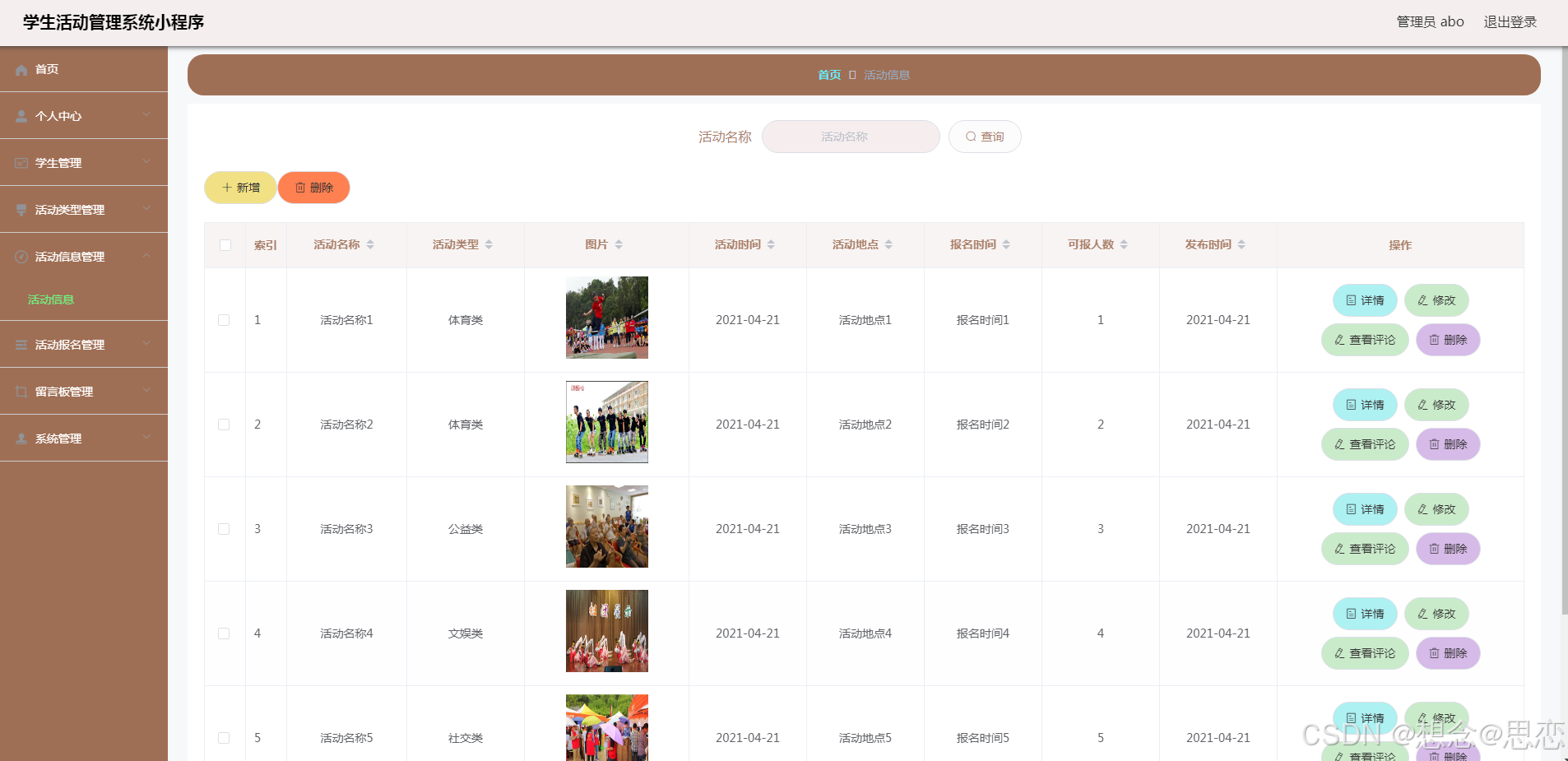View comments for 活动名称3

[1365, 549]
